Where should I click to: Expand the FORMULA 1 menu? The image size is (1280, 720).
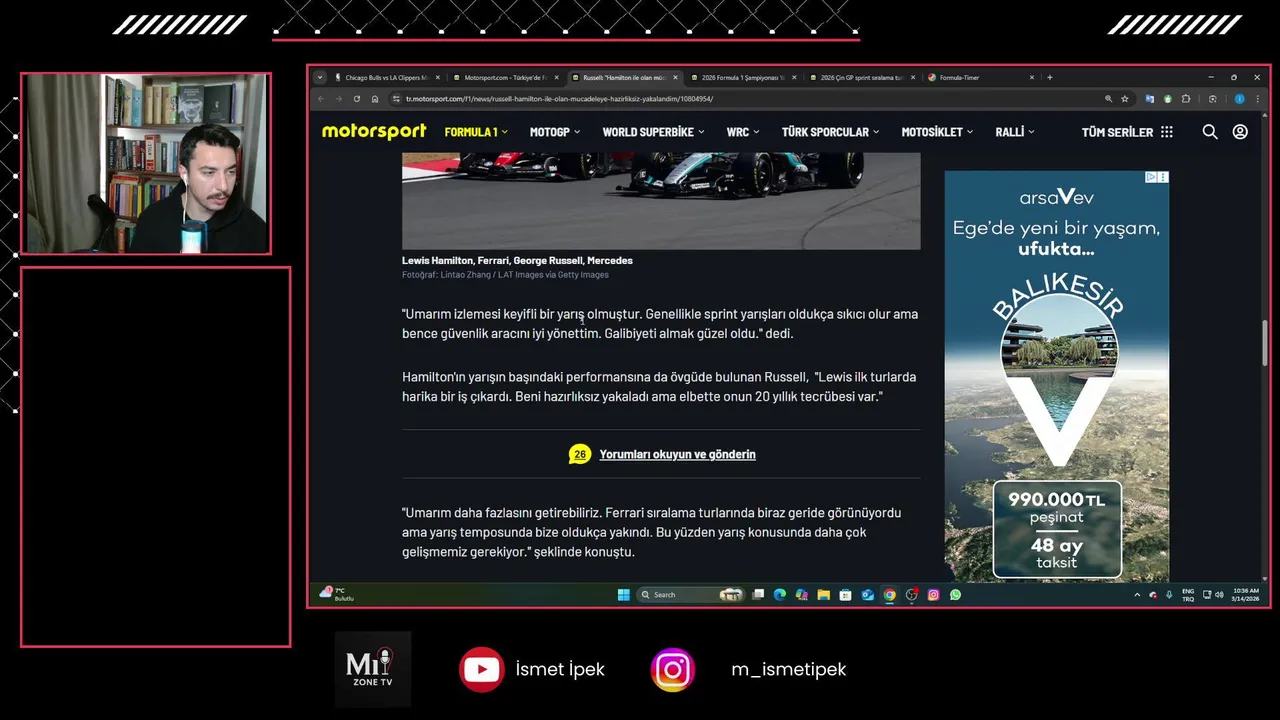476,132
